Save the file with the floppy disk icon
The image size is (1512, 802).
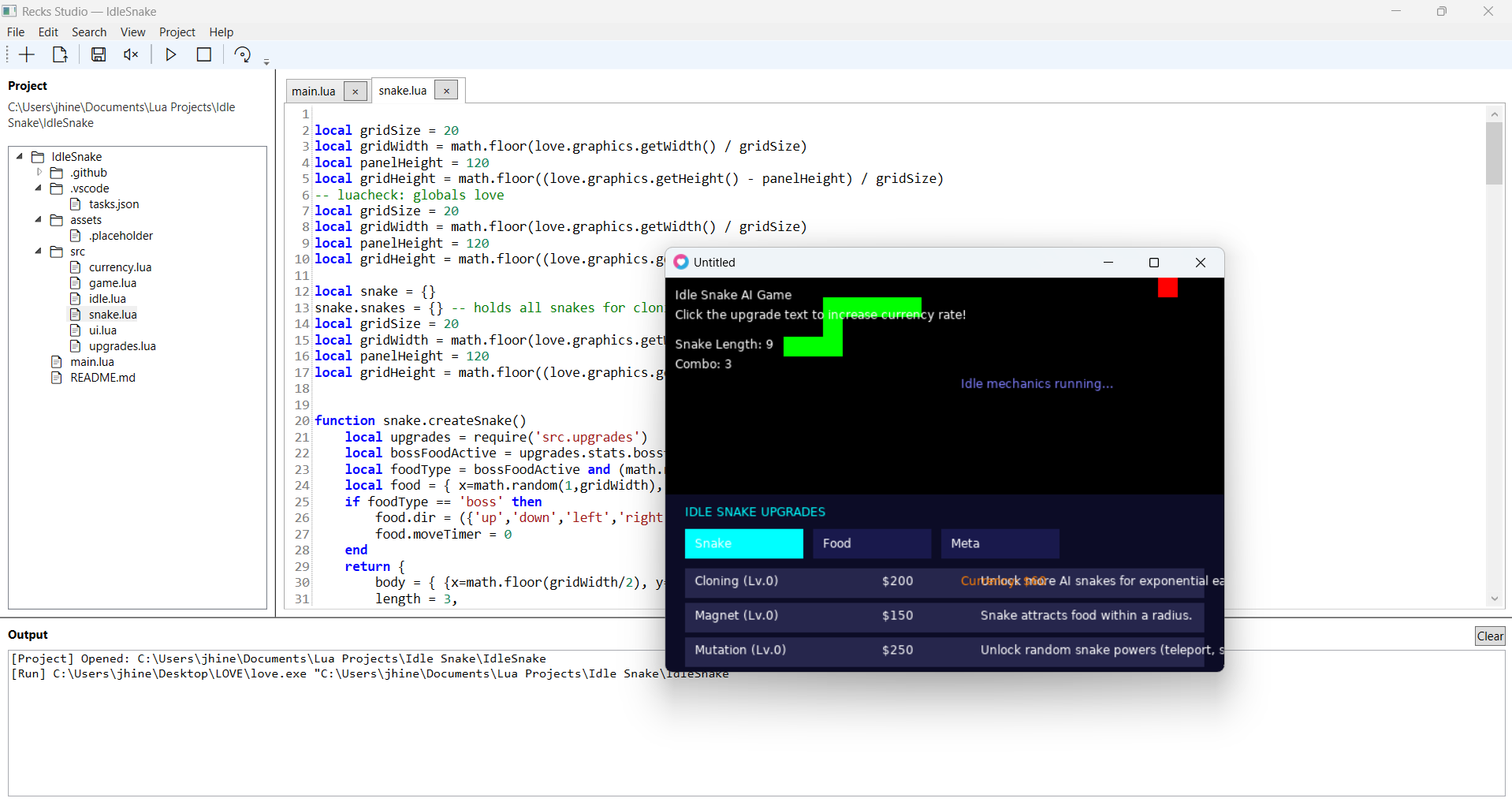pyautogui.click(x=99, y=54)
